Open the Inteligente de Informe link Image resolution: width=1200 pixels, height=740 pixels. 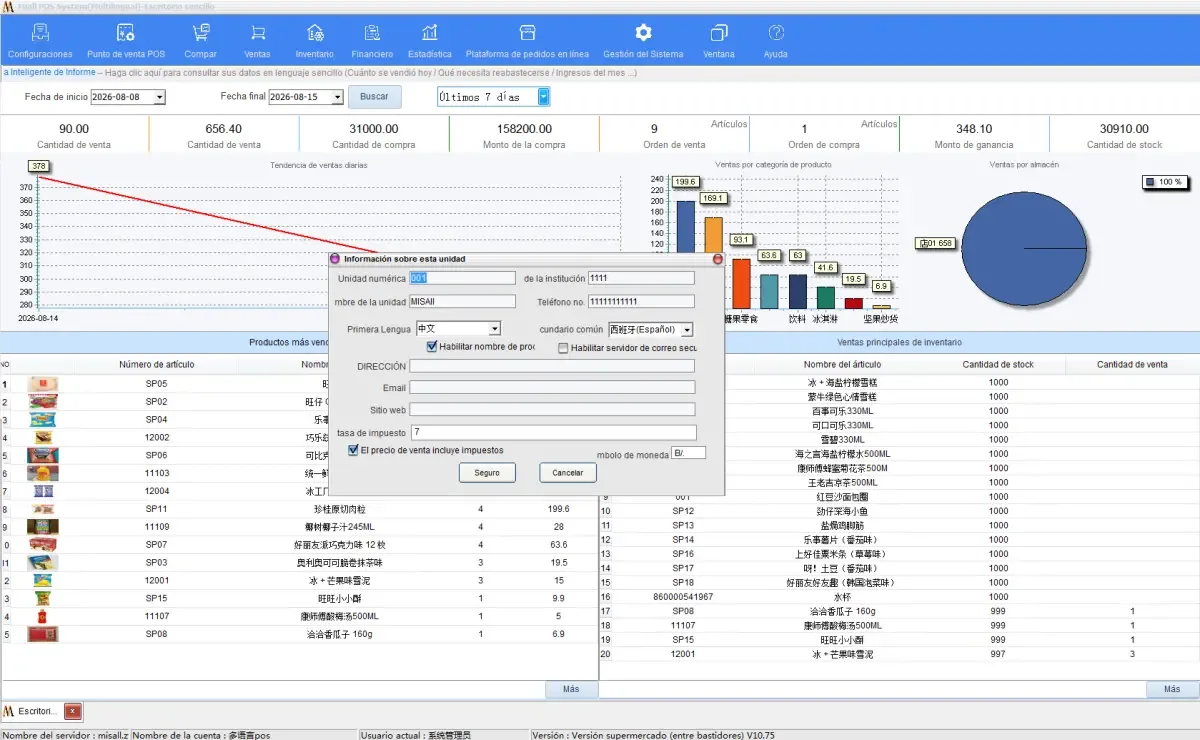(x=50, y=72)
